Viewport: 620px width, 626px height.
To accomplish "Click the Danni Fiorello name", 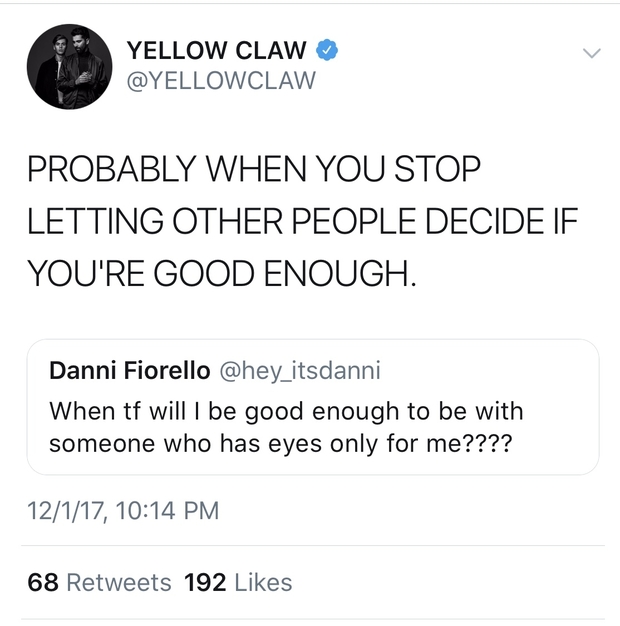I will point(129,371).
